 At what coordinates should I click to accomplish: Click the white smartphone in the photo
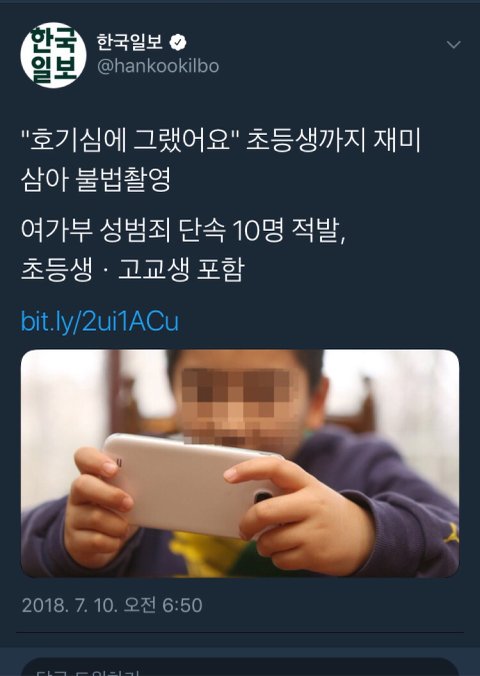[190, 483]
